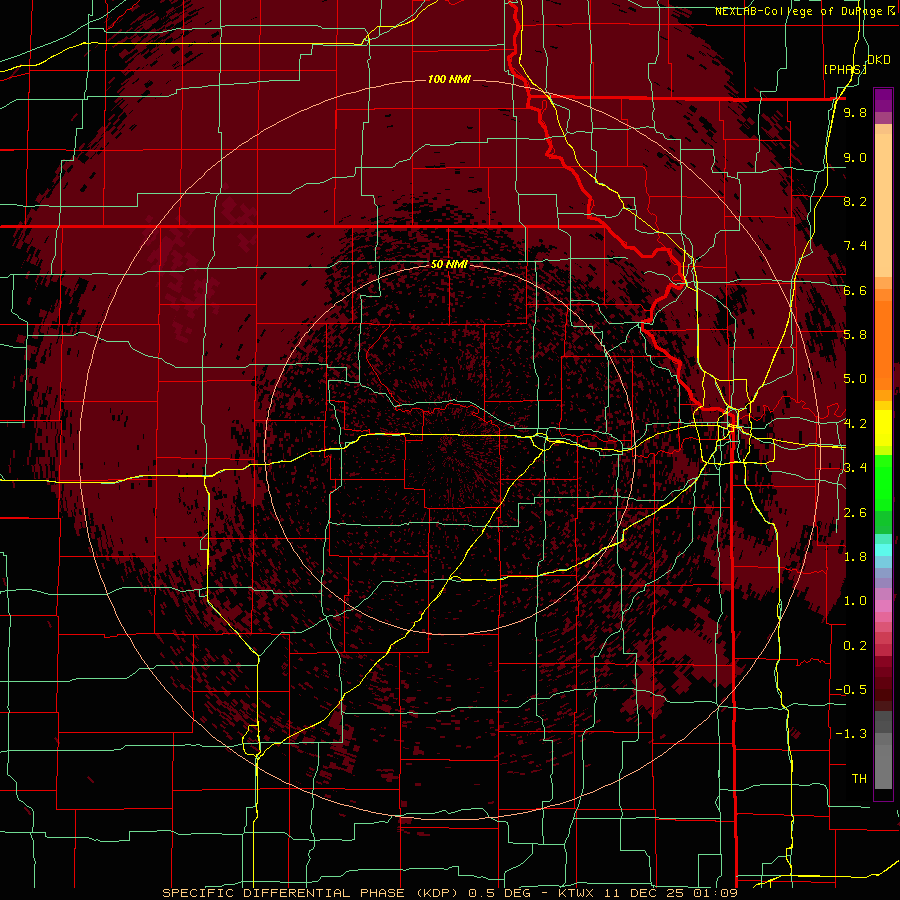Image resolution: width=900 pixels, height=900 pixels.
Task: Click the 2.6 value on the color scale
Action: [x=855, y=513]
